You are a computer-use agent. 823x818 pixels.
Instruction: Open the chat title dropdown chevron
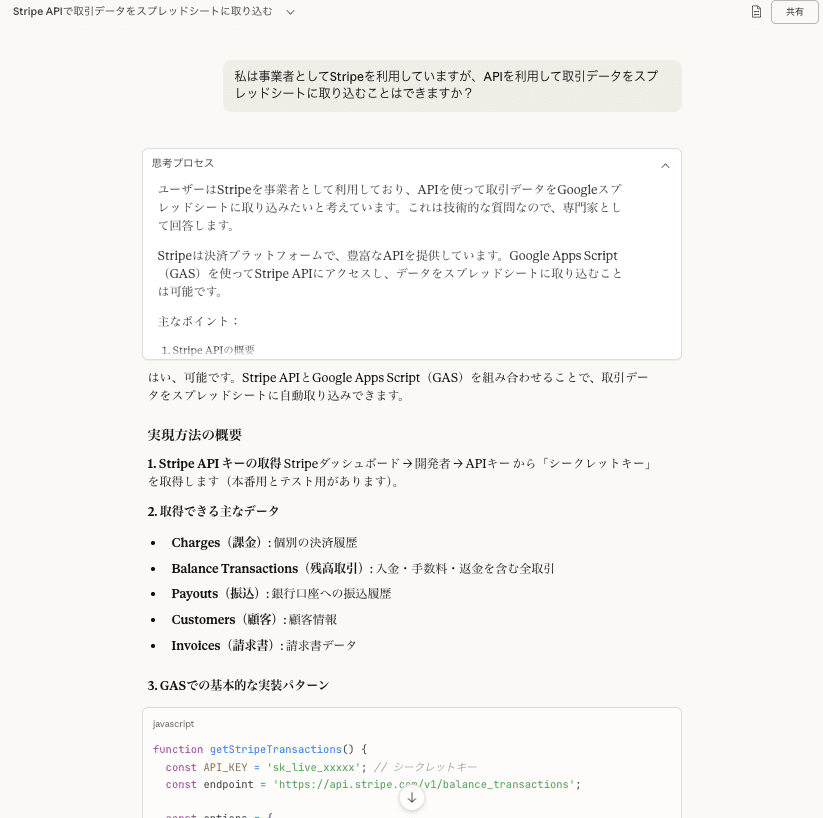pos(290,12)
